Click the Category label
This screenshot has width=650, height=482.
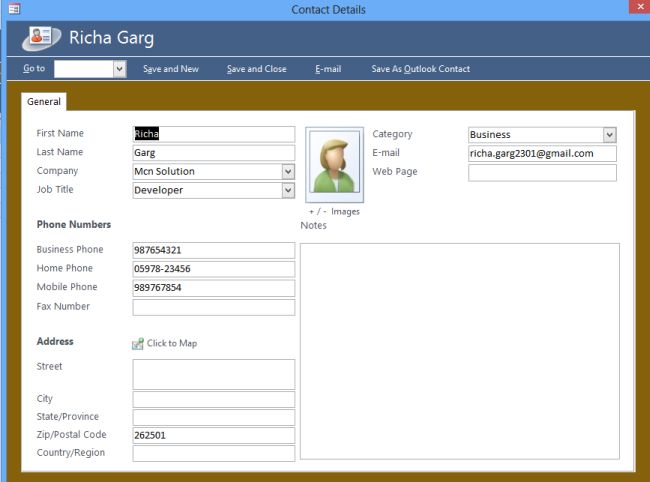(392, 134)
